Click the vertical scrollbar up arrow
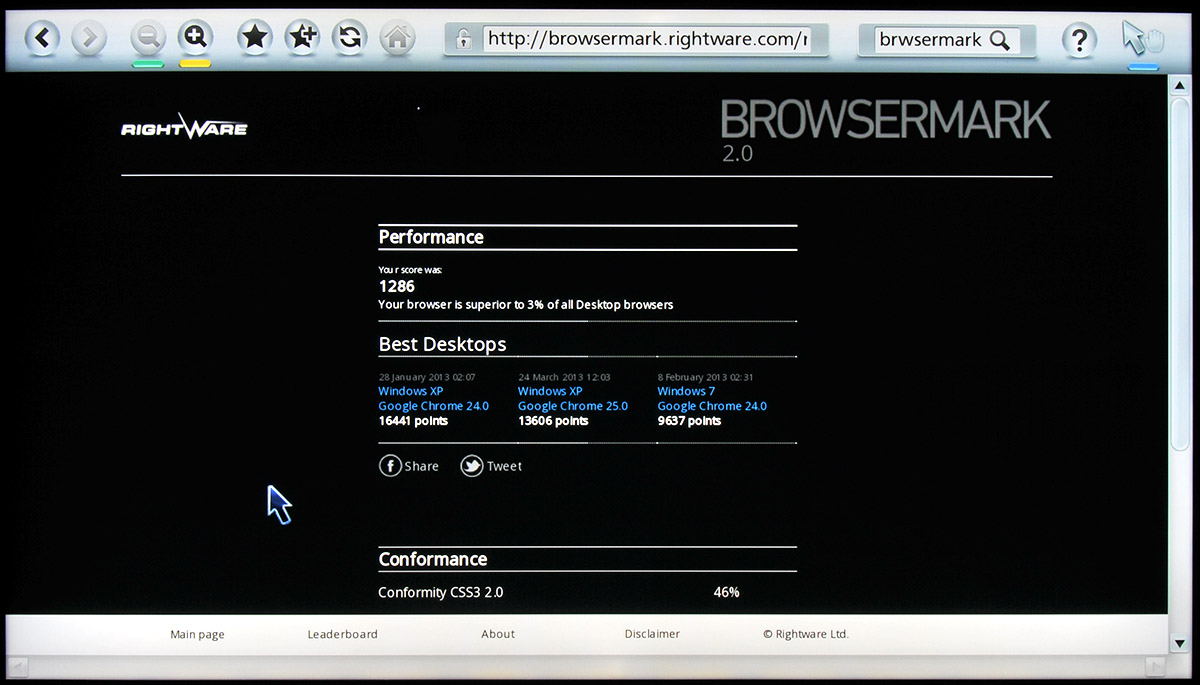Image resolution: width=1200 pixels, height=685 pixels. tap(1178, 85)
